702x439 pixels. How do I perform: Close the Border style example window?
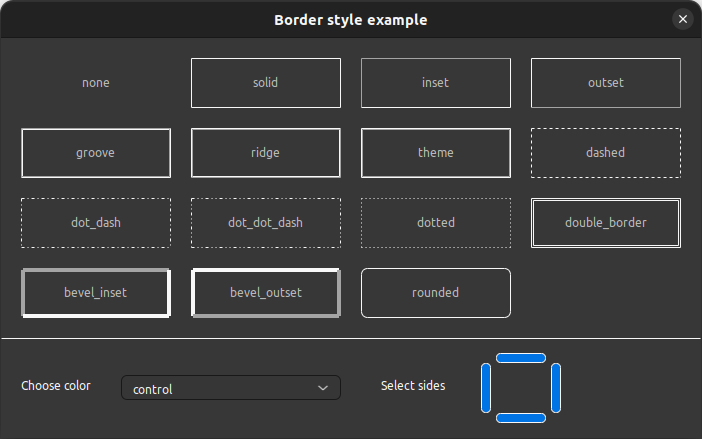(683, 19)
